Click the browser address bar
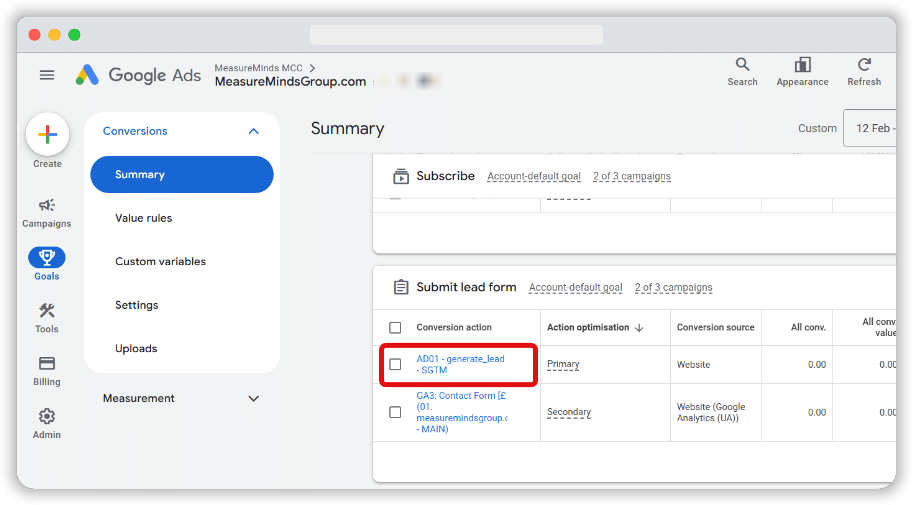 click(456, 34)
